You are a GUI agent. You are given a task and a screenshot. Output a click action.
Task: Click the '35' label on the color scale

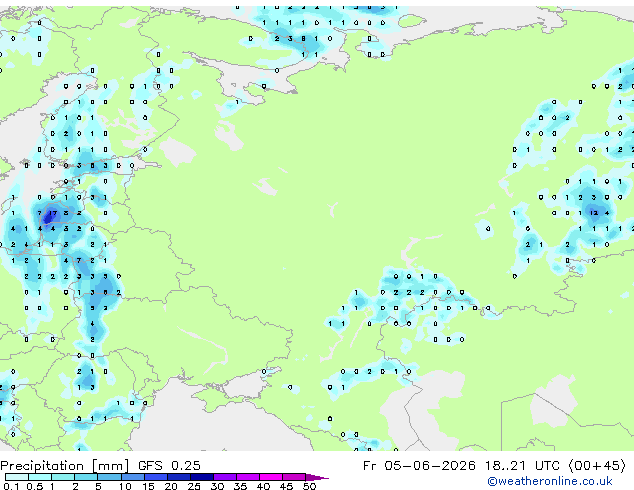point(240,486)
